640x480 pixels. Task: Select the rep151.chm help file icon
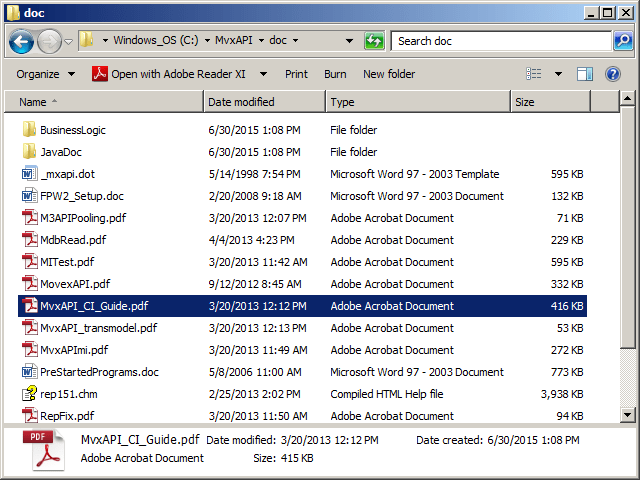click(x=29, y=394)
